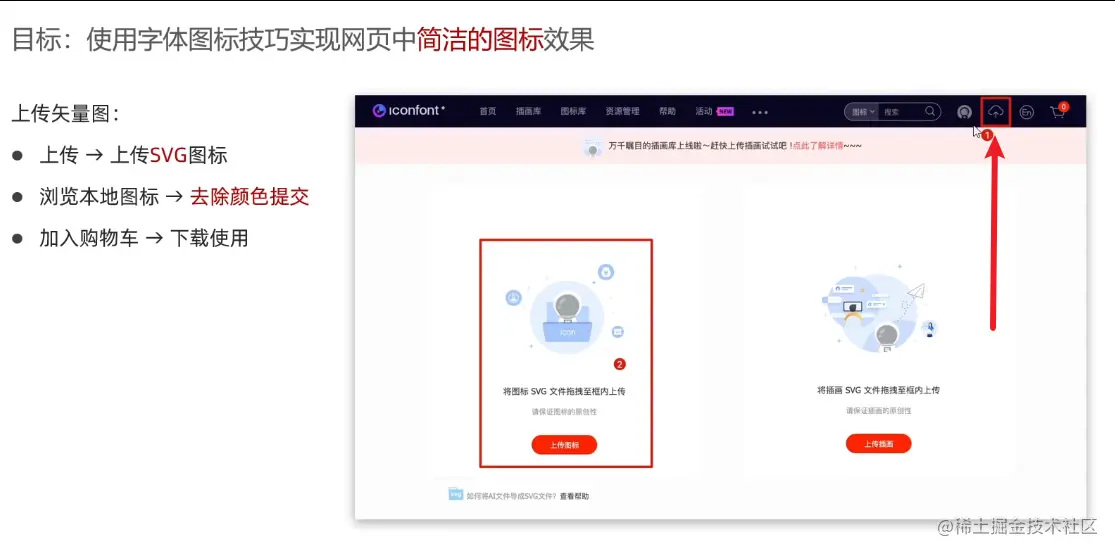Viewport: 1115px width, 554px height.
Task: Click the three-dots more menu
Action: 760,112
